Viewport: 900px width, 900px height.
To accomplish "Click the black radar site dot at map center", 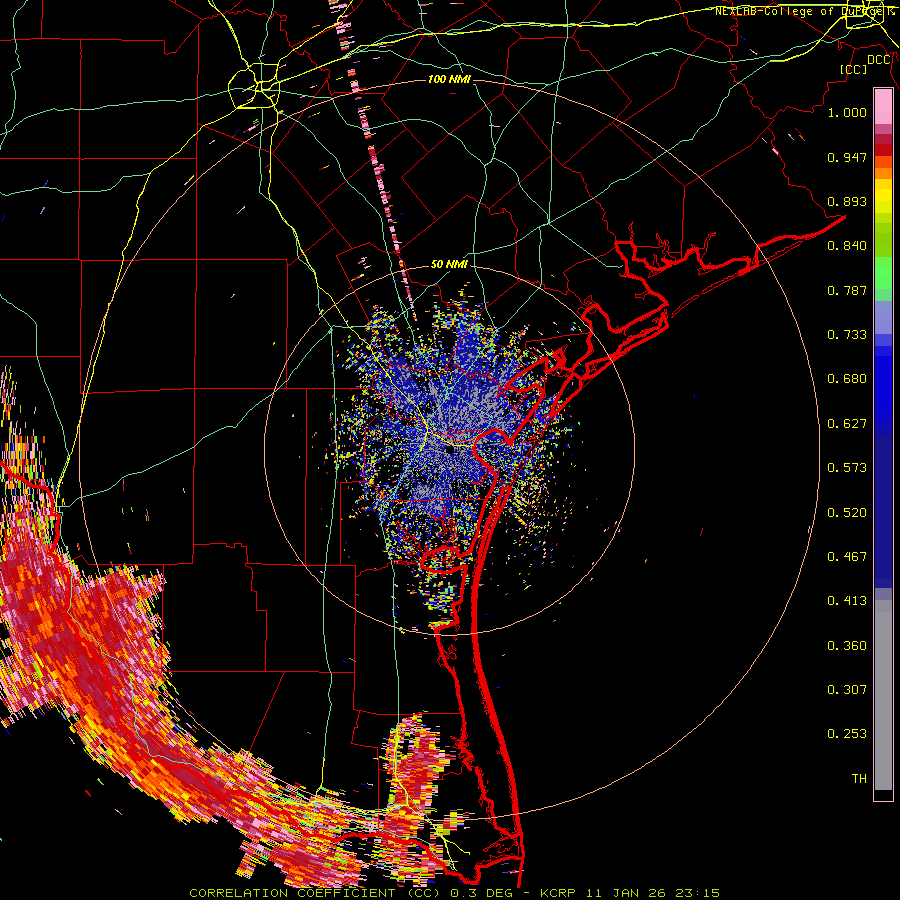I will click(449, 450).
